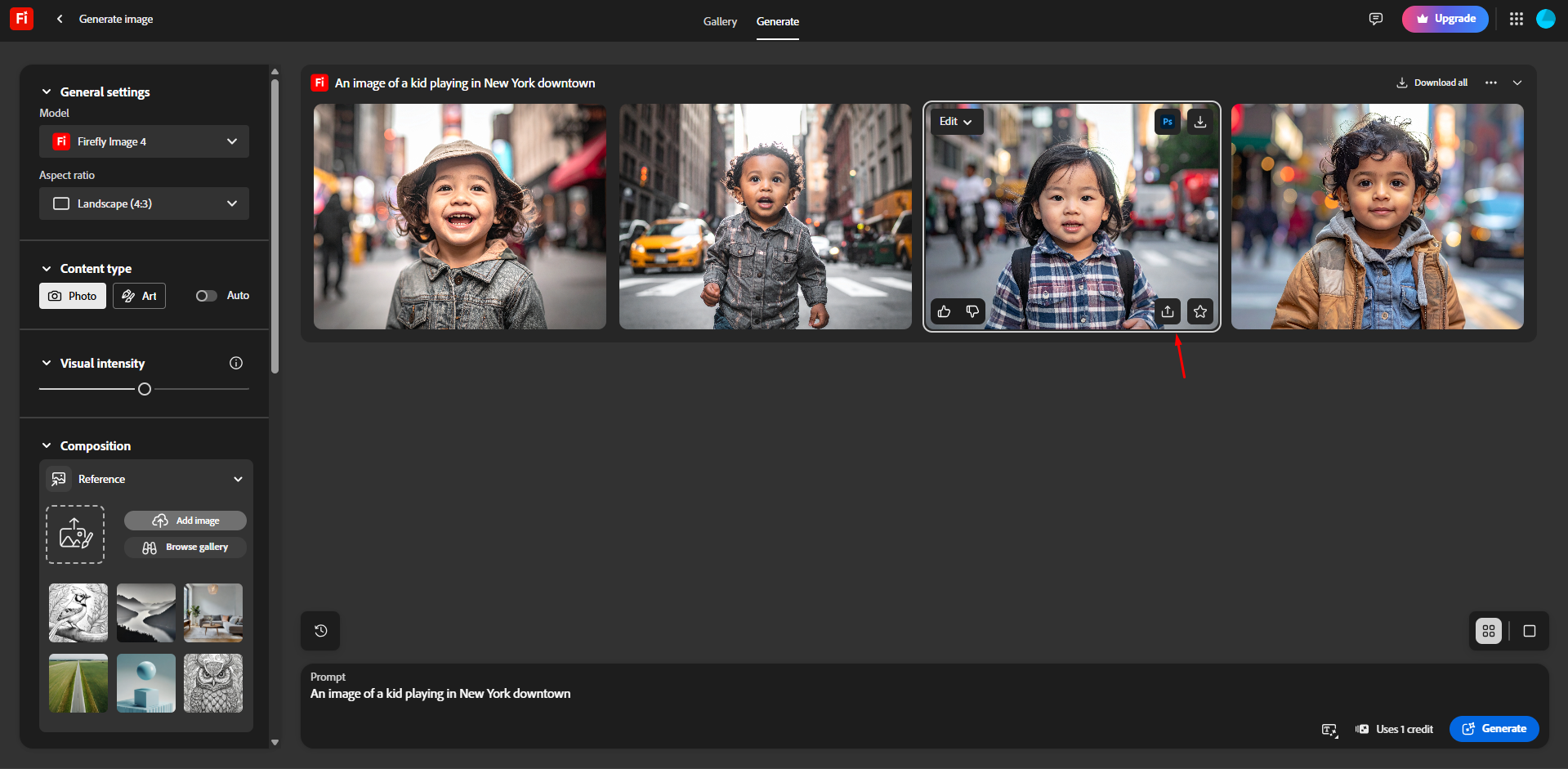This screenshot has width=1568, height=769.
Task: Open generation history using the clock icon
Action: 319,630
